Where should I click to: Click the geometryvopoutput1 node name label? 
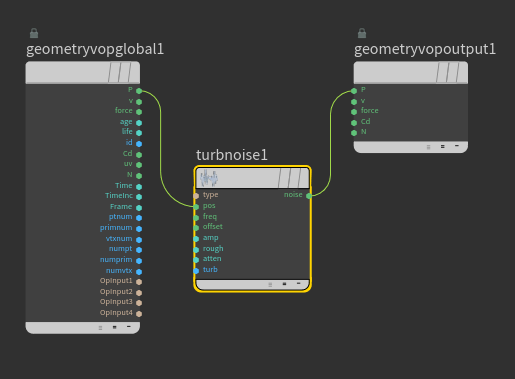pos(425,49)
